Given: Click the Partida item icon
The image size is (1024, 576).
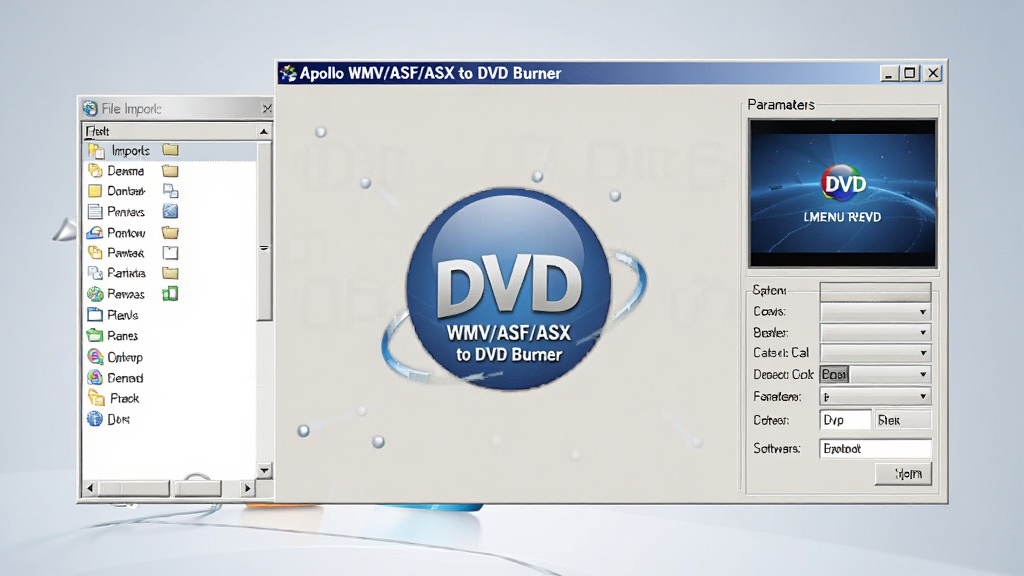Looking at the screenshot, I should click(95, 273).
